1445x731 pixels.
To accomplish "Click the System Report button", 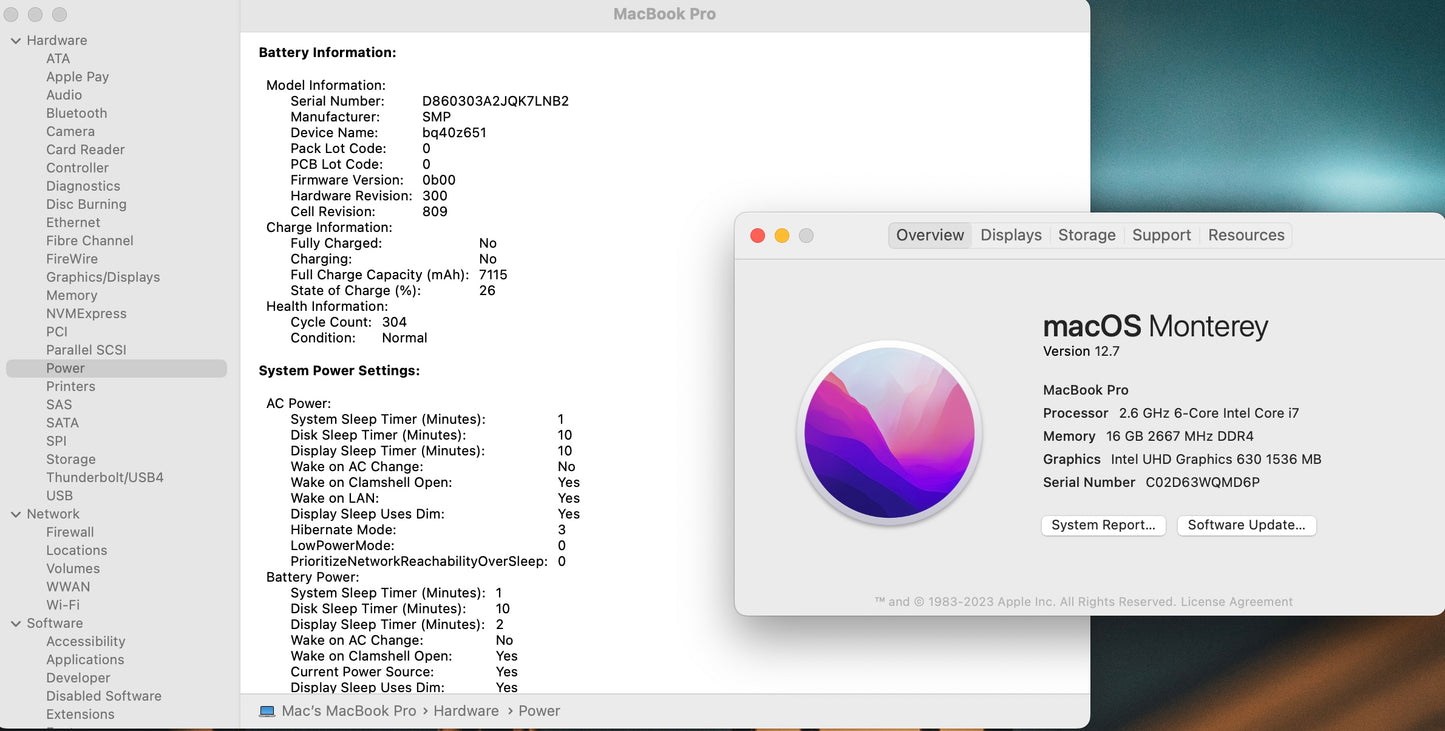I will (1103, 525).
